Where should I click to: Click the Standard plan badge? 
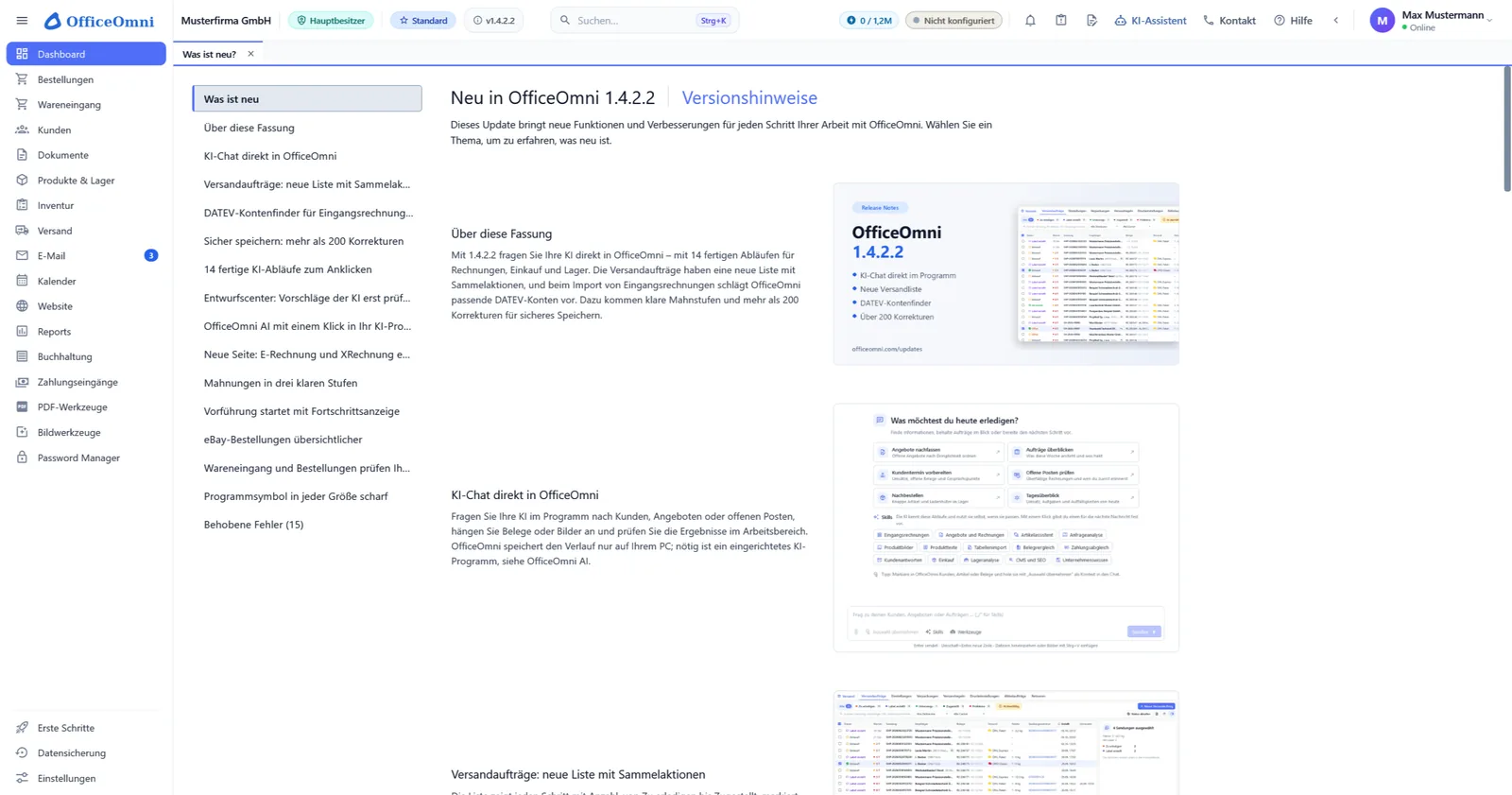click(x=422, y=21)
